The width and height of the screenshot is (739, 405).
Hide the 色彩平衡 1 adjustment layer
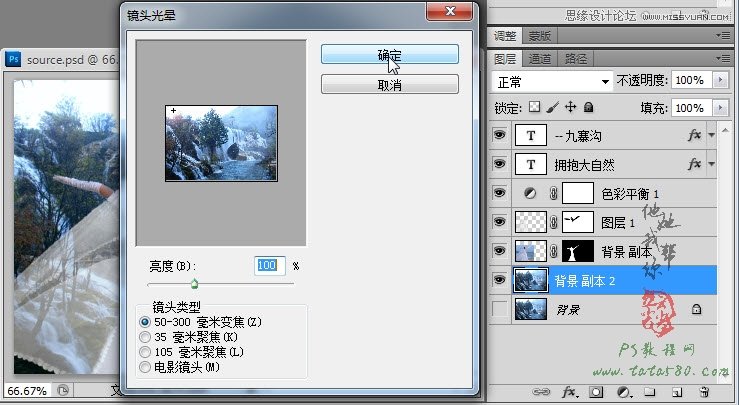(499, 193)
